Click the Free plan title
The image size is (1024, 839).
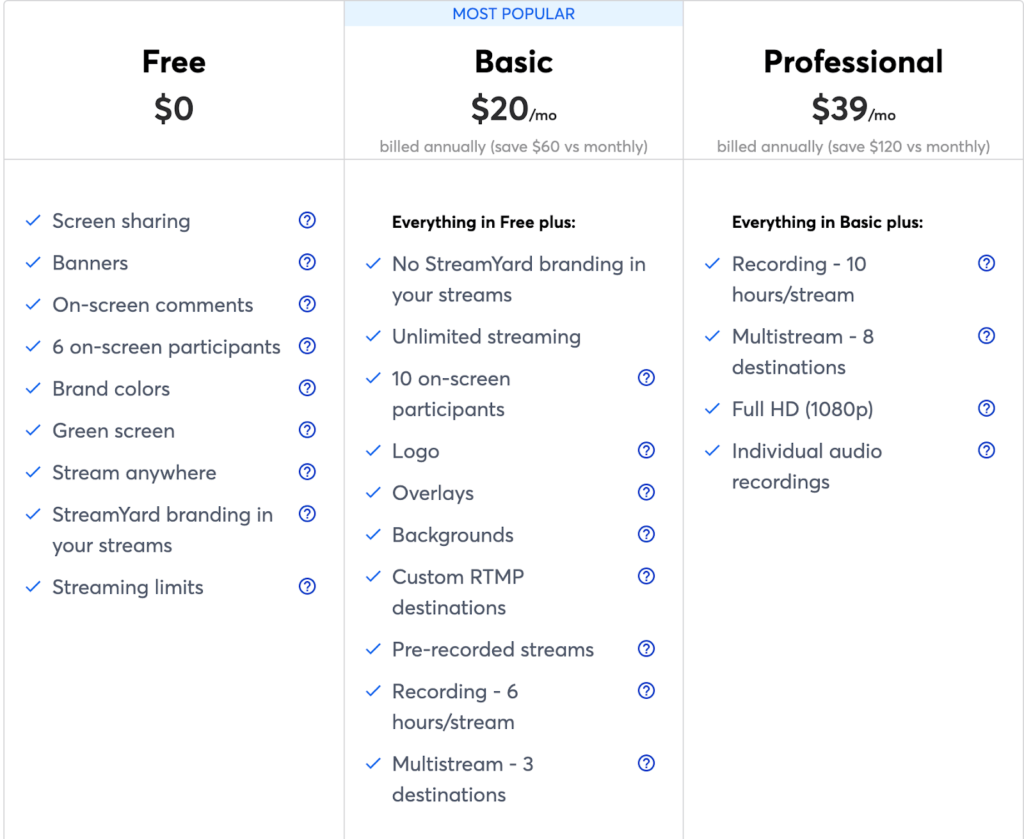tap(174, 62)
